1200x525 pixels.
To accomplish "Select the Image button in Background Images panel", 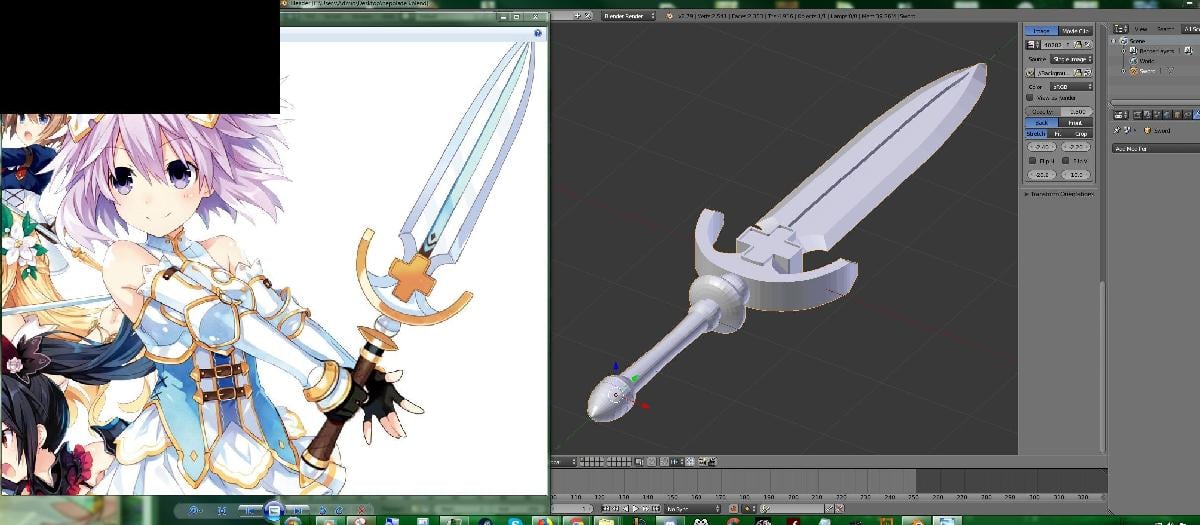I will coord(1041,31).
